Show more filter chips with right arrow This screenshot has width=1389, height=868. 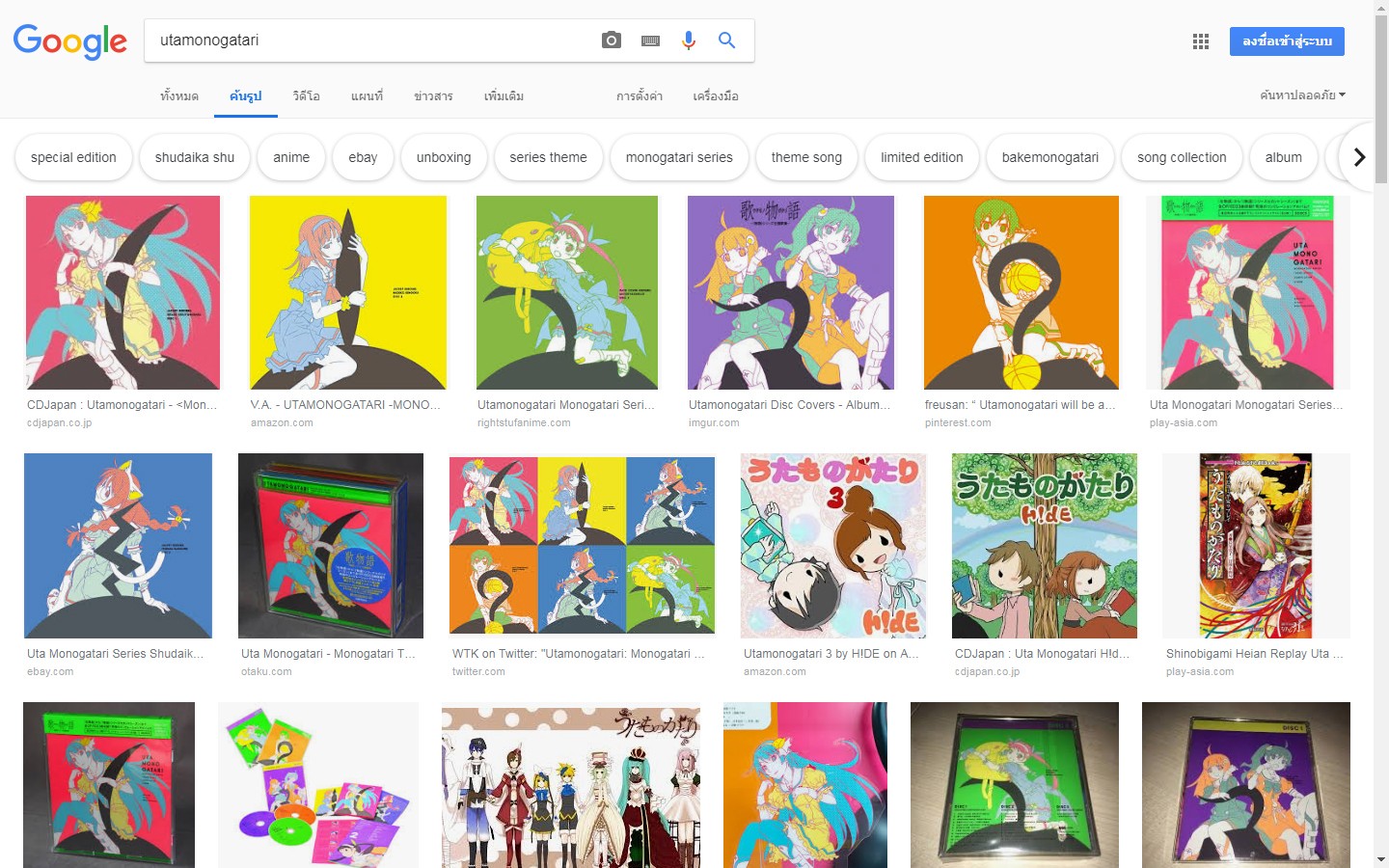(x=1358, y=157)
